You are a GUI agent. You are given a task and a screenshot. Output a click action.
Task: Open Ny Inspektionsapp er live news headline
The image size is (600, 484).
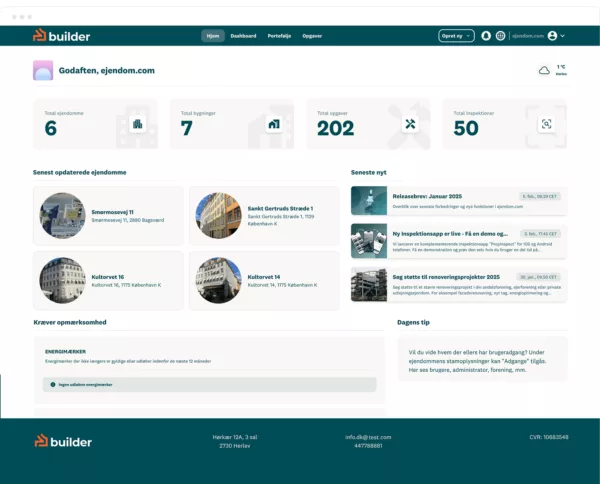[450, 234]
